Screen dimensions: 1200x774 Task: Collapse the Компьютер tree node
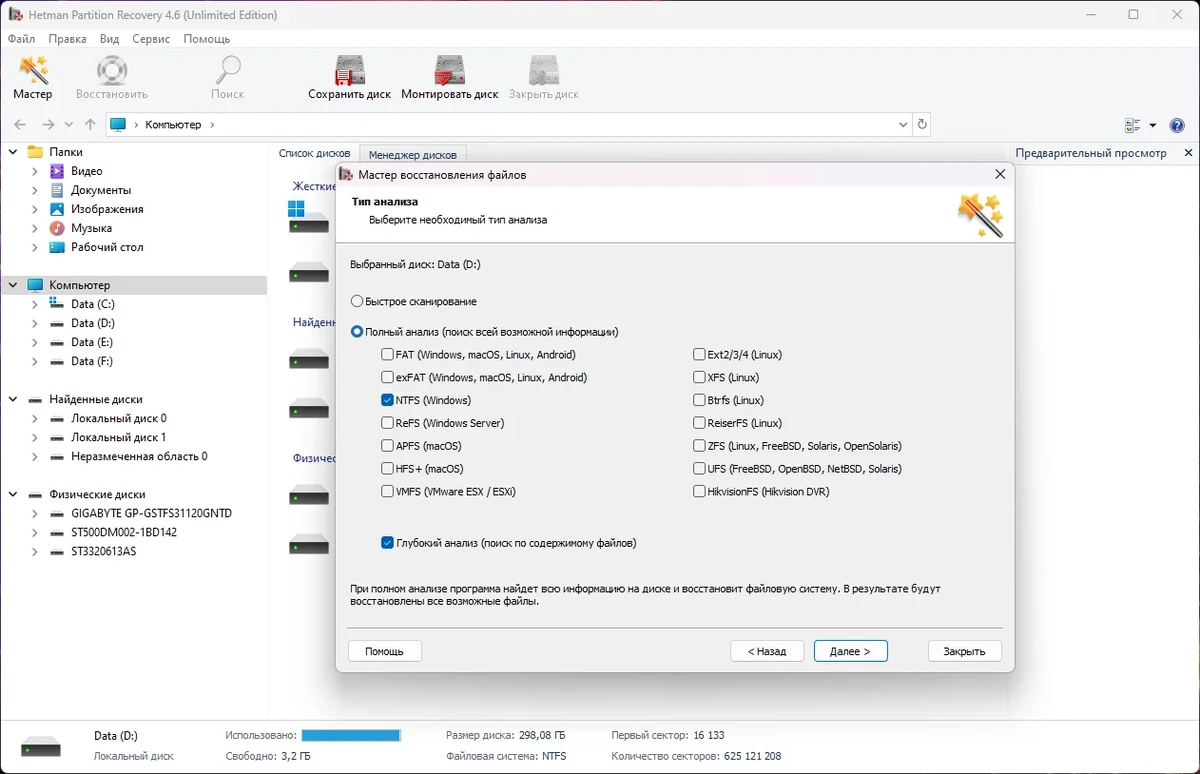pyautogui.click(x=14, y=285)
